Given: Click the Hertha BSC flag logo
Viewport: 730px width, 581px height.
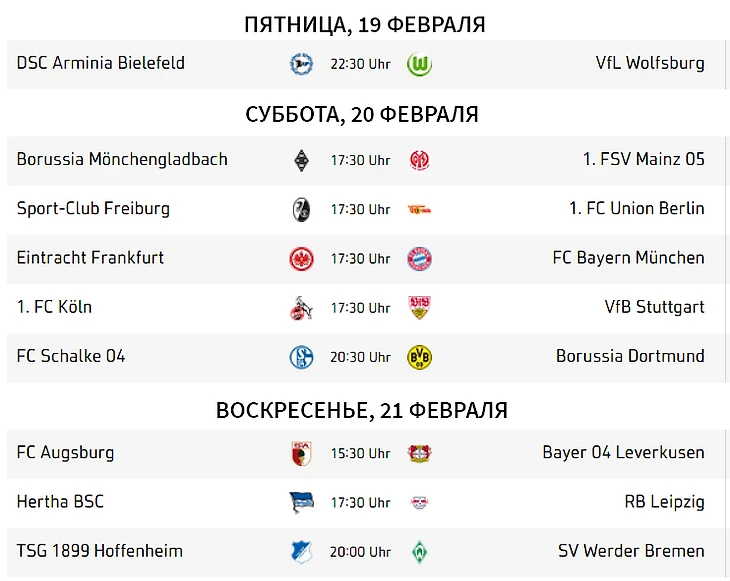Looking at the screenshot, I should click(301, 502).
